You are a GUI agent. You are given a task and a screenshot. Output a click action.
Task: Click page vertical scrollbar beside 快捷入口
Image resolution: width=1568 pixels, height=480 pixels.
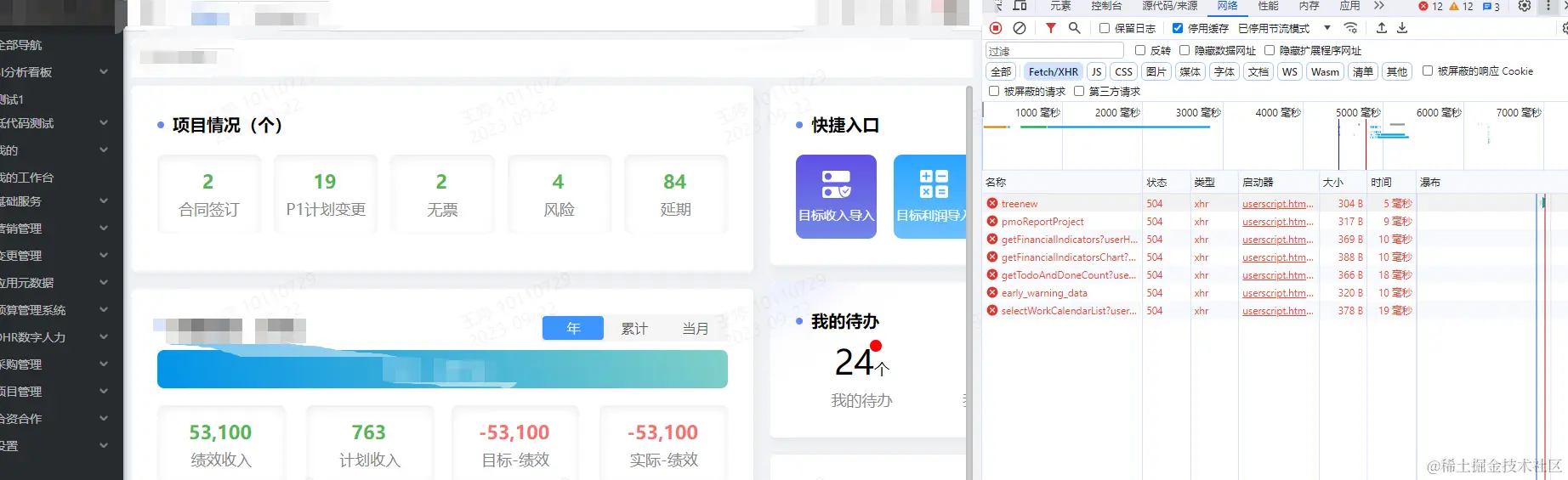click(970, 280)
